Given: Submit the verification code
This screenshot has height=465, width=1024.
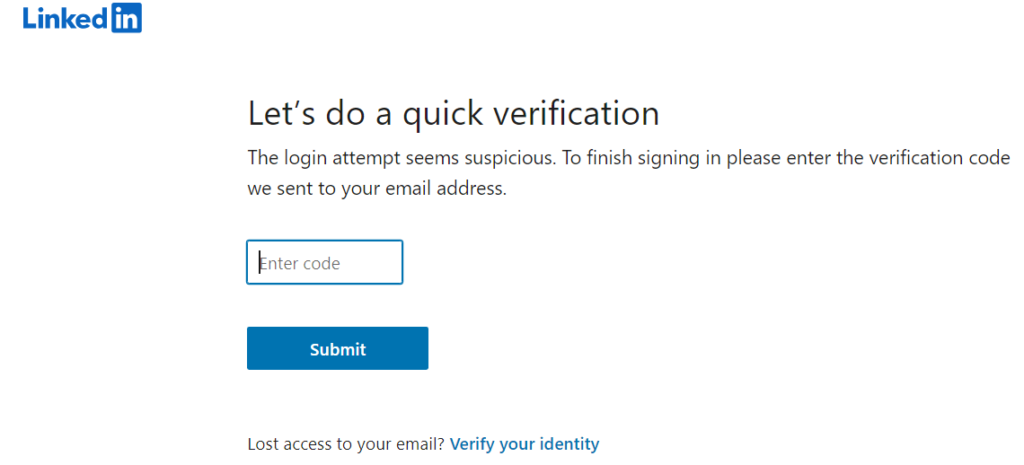Looking at the screenshot, I should pyautogui.click(x=337, y=349).
